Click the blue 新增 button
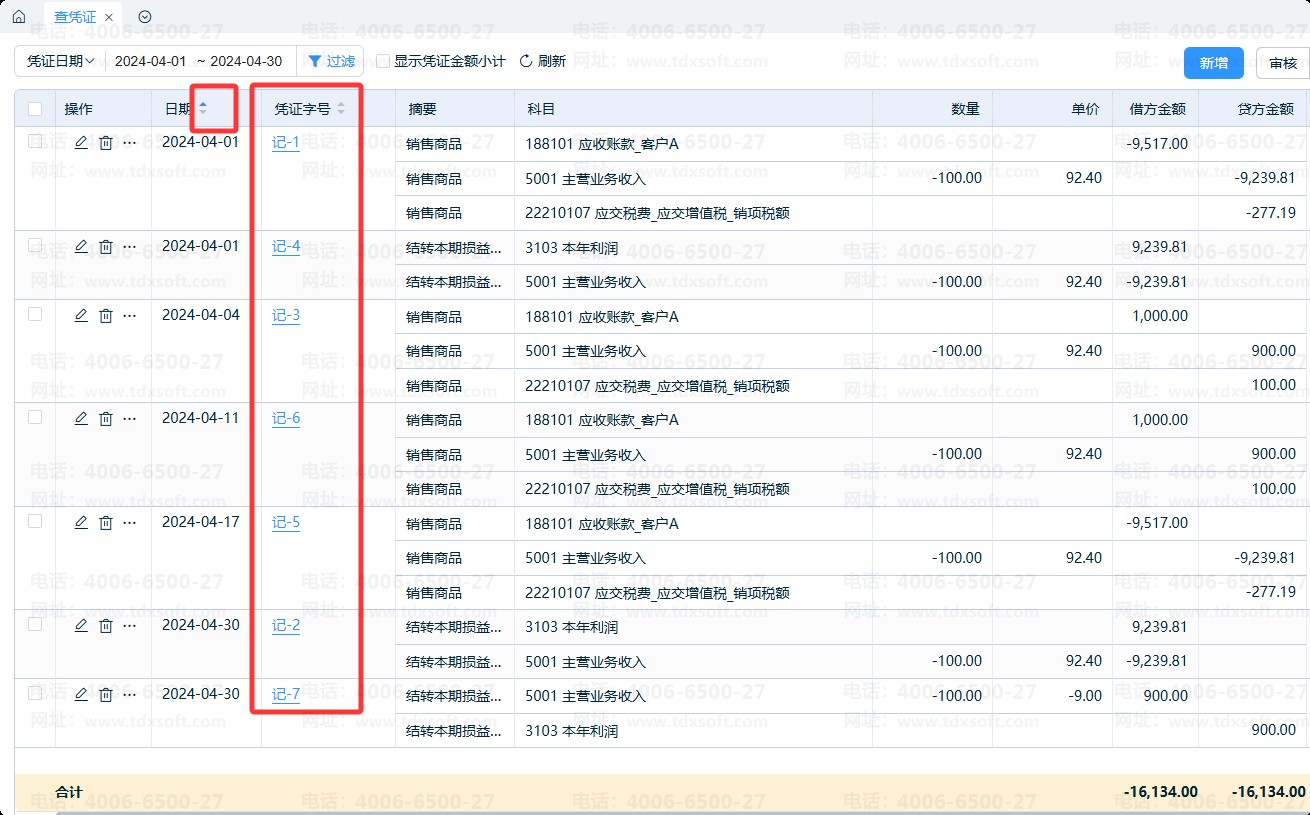Viewport: 1310px width, 815px height. pos(1213,63)
